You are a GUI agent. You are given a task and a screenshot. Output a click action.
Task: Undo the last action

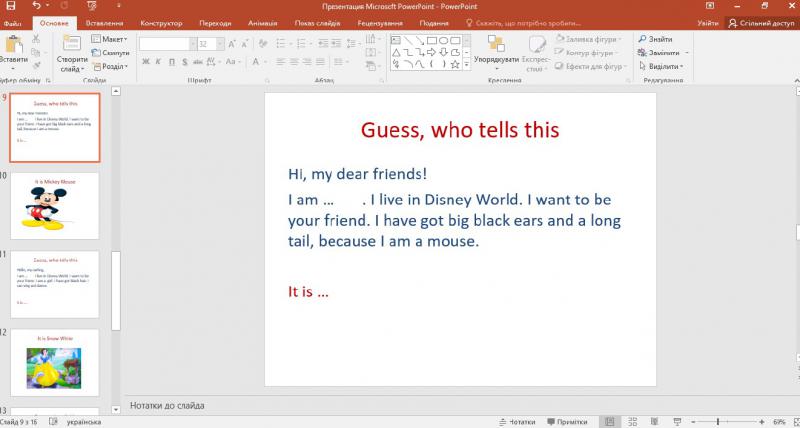[x=37, y=6]
